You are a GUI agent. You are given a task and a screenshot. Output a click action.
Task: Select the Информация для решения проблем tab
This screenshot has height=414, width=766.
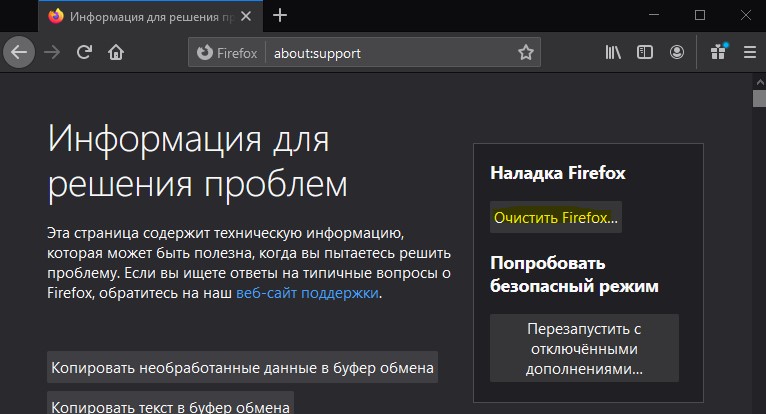coord(150,16)
